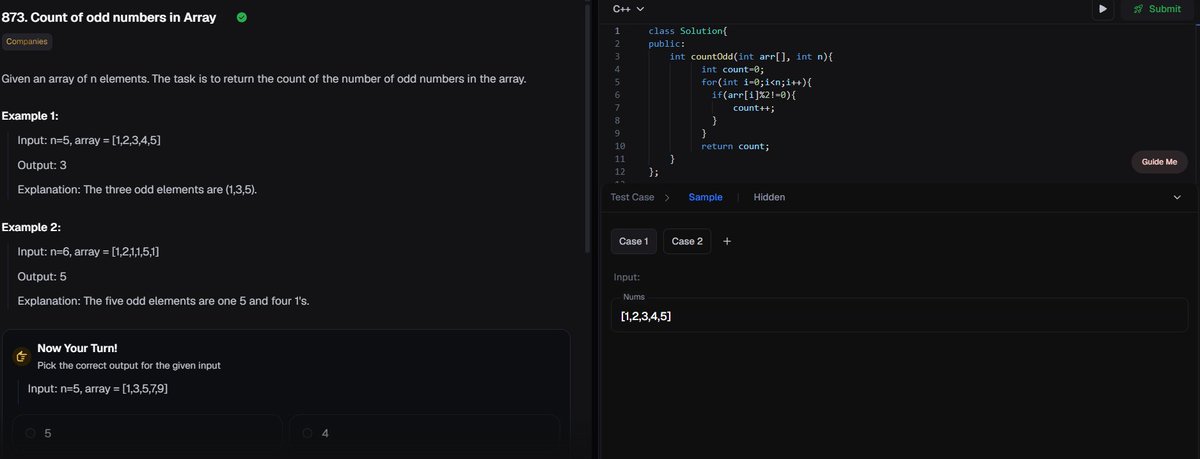Switch to the Sample test tab

pyautogui.click(x=705, y=197)
